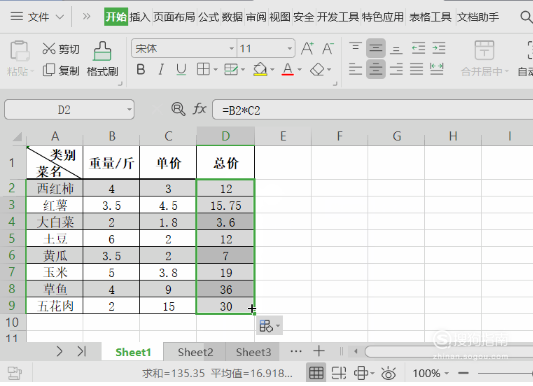Click the cell borders icon
Viewport: 533px width, 386px height.
203,70
